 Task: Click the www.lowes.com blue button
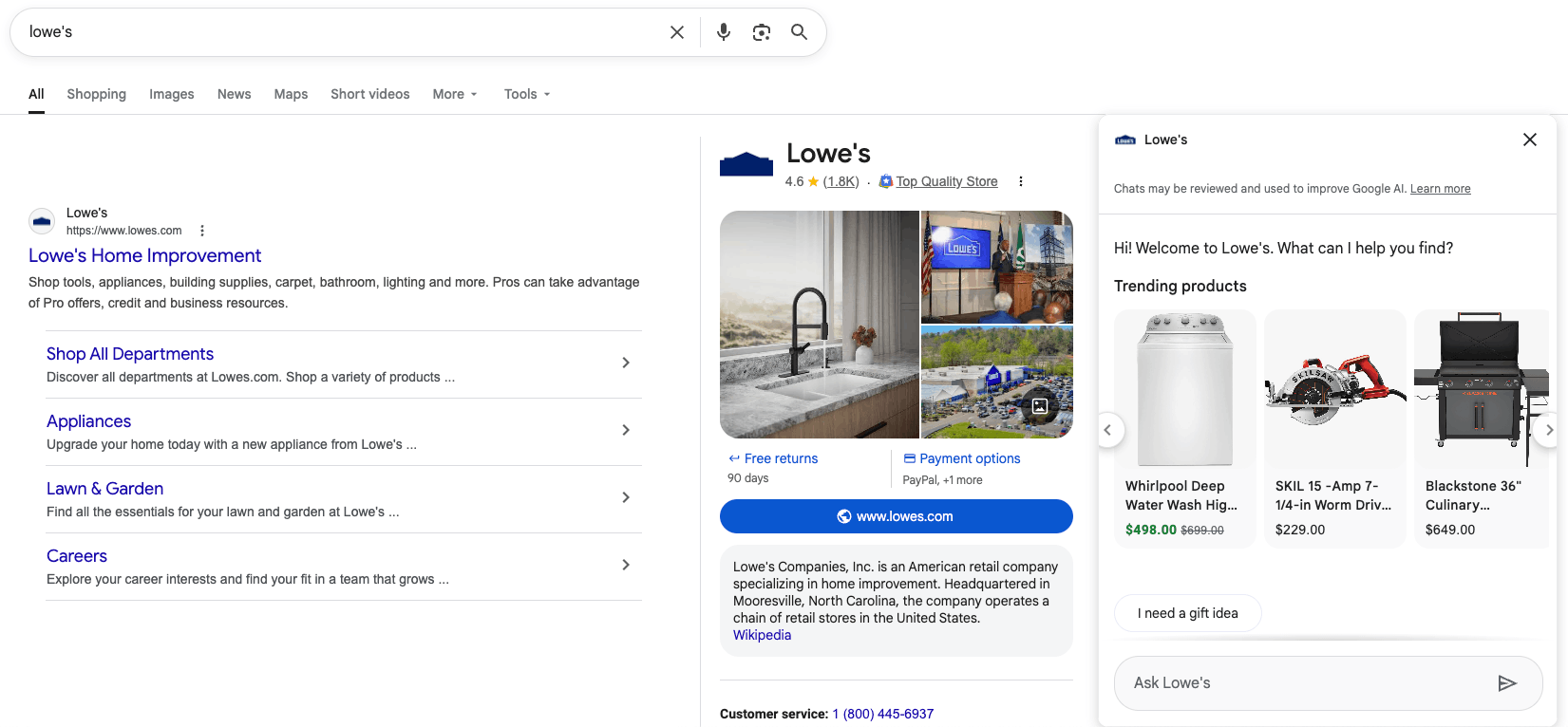pos(897,516)
